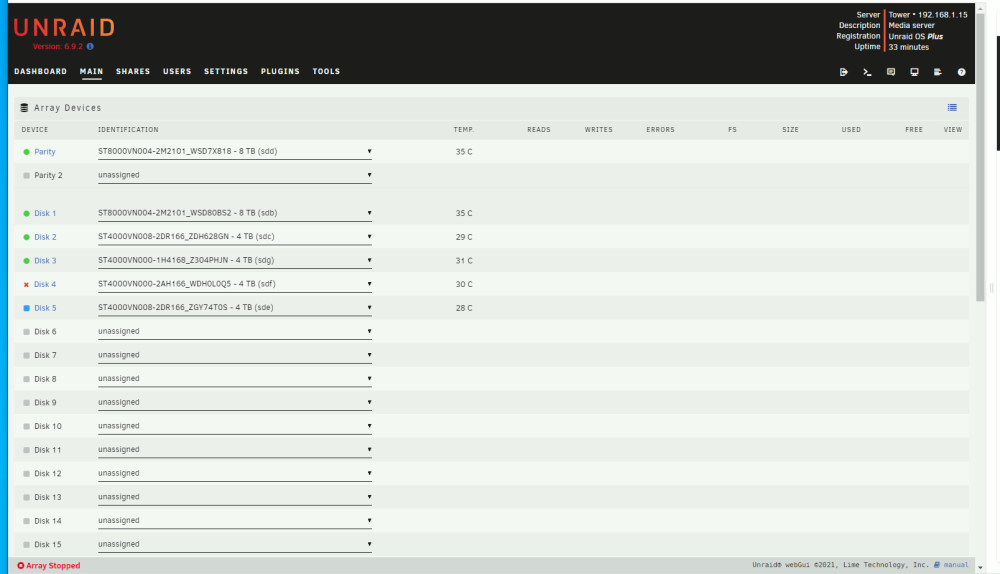Open the Disk 3 device dropdown
This screenshot has width=1000, height=574.
point(235,260)
